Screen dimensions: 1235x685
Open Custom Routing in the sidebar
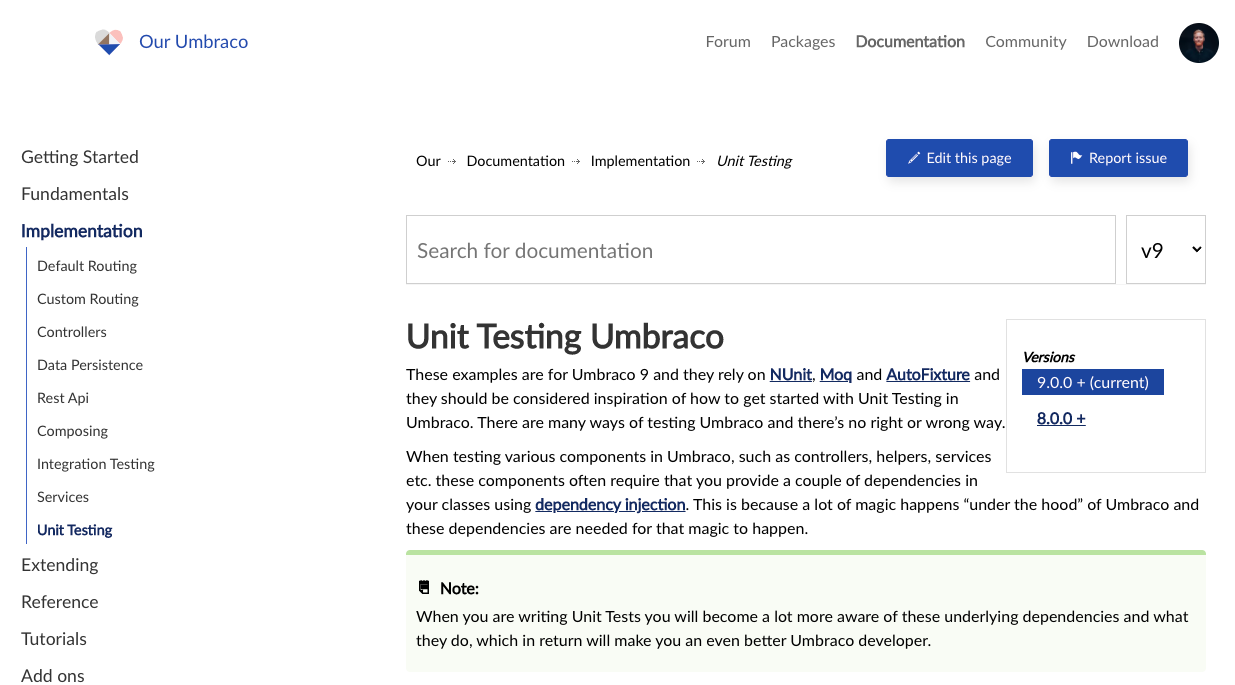tap(88, 299)
